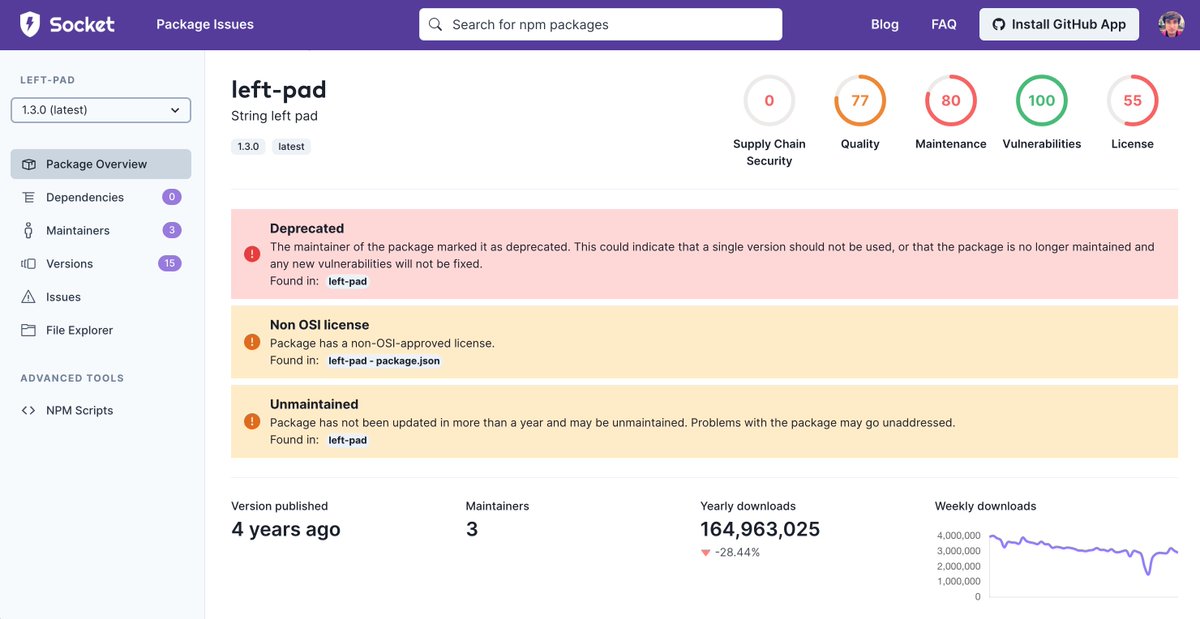Open NPM Scripts advanced tool
This screenshot has width=1200, height=619.
coord(101,410)
